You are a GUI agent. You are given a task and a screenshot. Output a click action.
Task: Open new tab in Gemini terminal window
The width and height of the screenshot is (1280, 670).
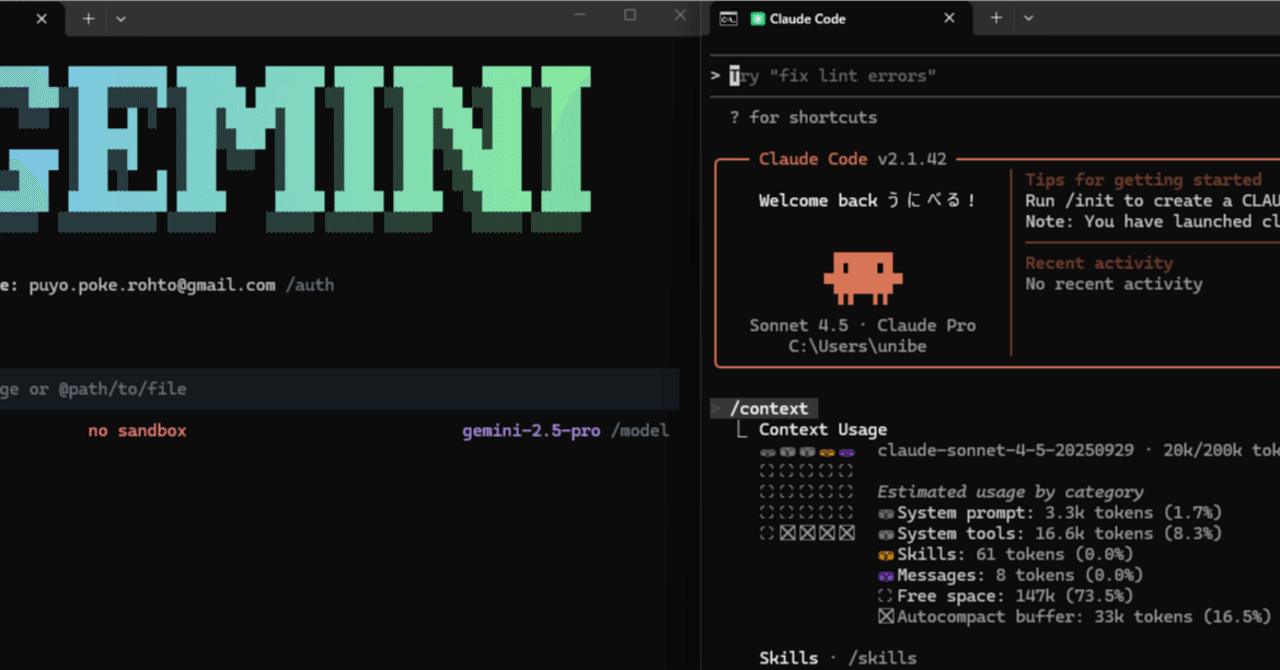[x=88, y=18]
